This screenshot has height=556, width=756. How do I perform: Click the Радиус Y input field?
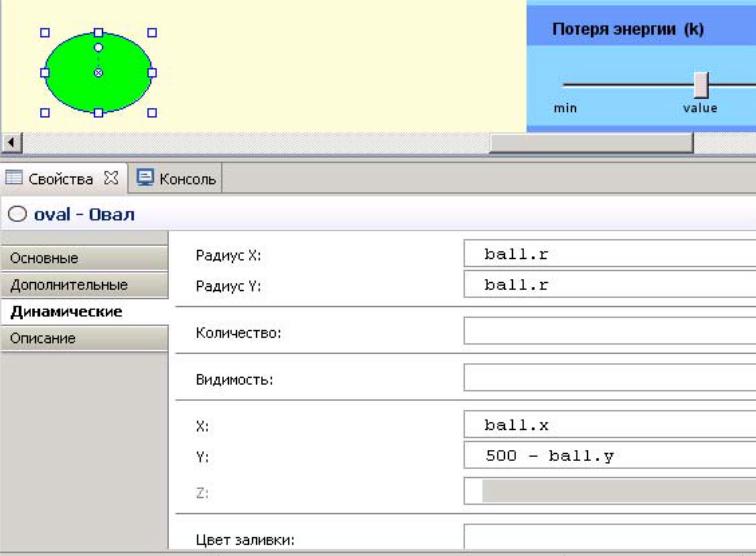pos(610,284)
